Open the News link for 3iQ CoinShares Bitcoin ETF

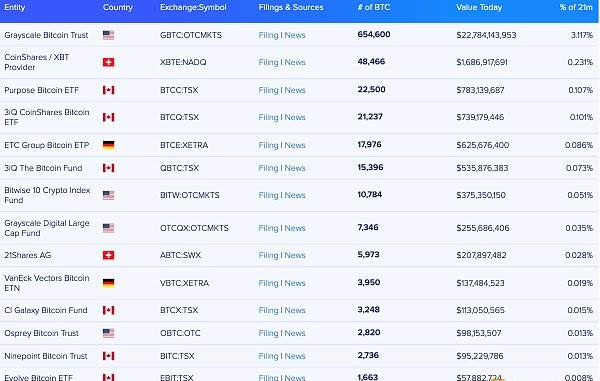pos(295,117)
